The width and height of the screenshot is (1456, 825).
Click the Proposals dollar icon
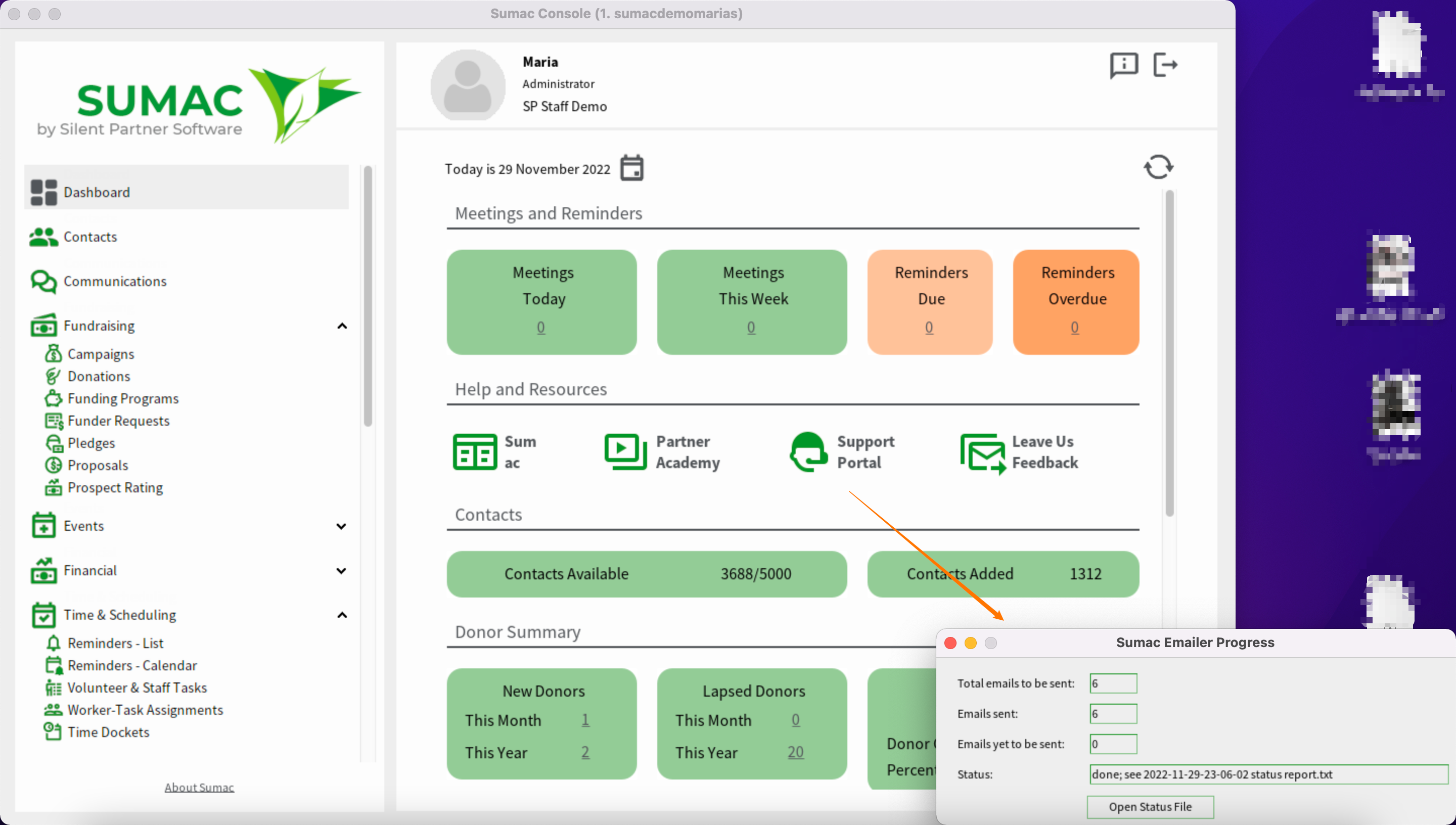tap(53, 465)
